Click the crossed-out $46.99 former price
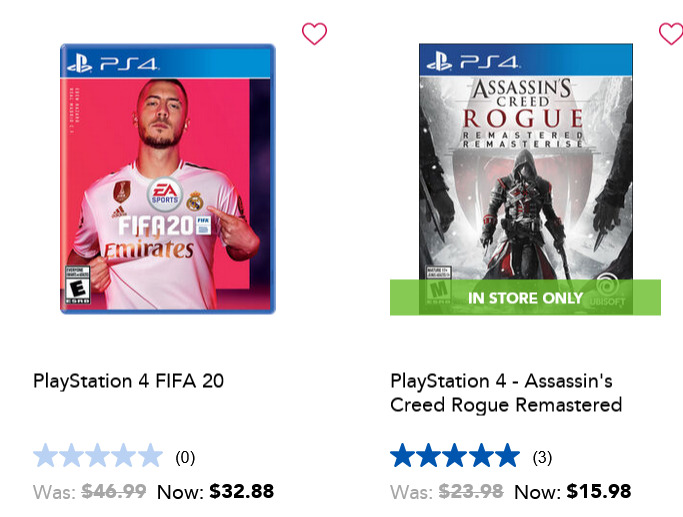 point(114,492)
